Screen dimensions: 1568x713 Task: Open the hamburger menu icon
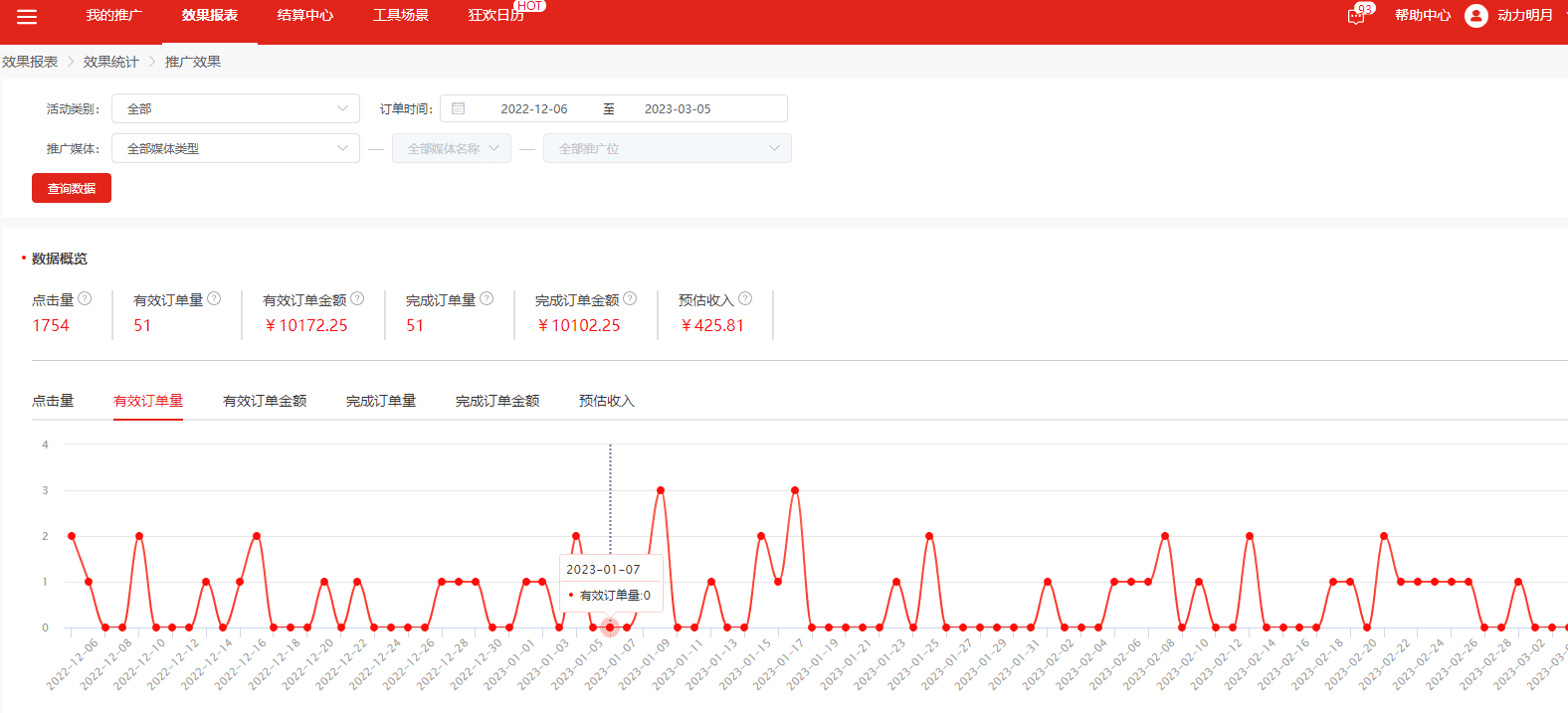[x=27, y=17]
